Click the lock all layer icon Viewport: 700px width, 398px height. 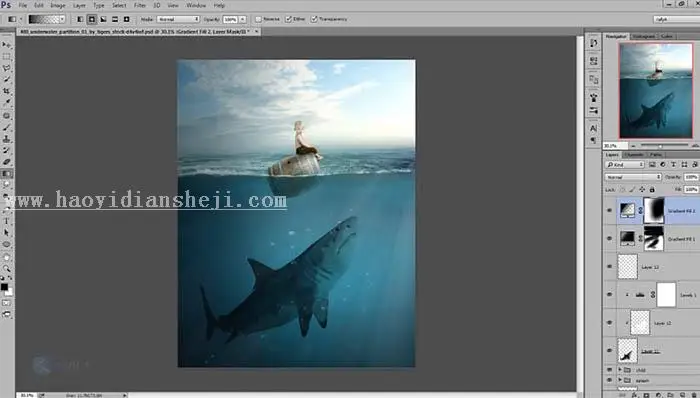652,190
